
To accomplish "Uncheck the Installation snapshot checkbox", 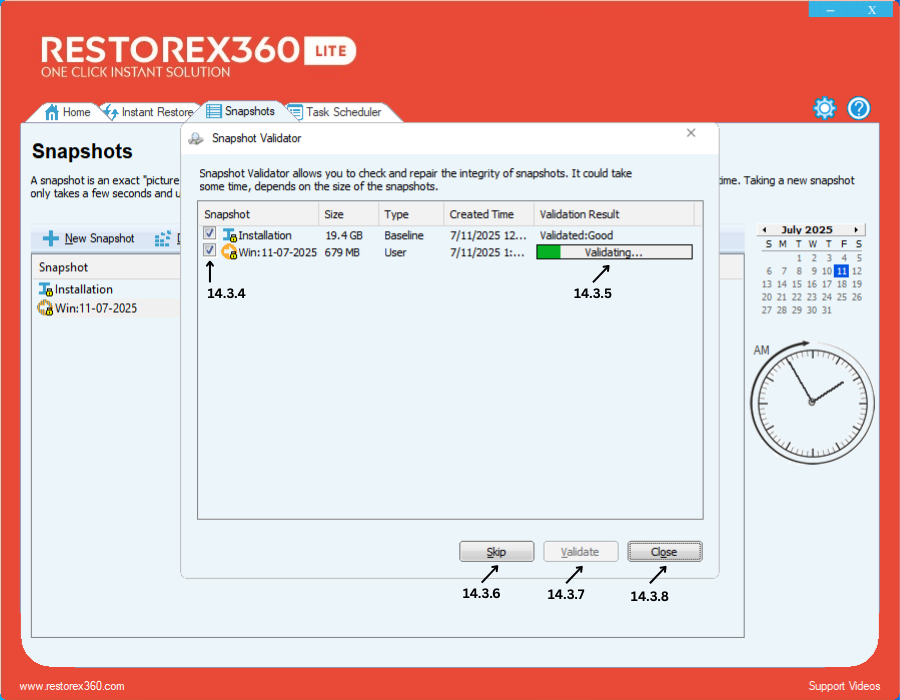I will coord(210,235).
